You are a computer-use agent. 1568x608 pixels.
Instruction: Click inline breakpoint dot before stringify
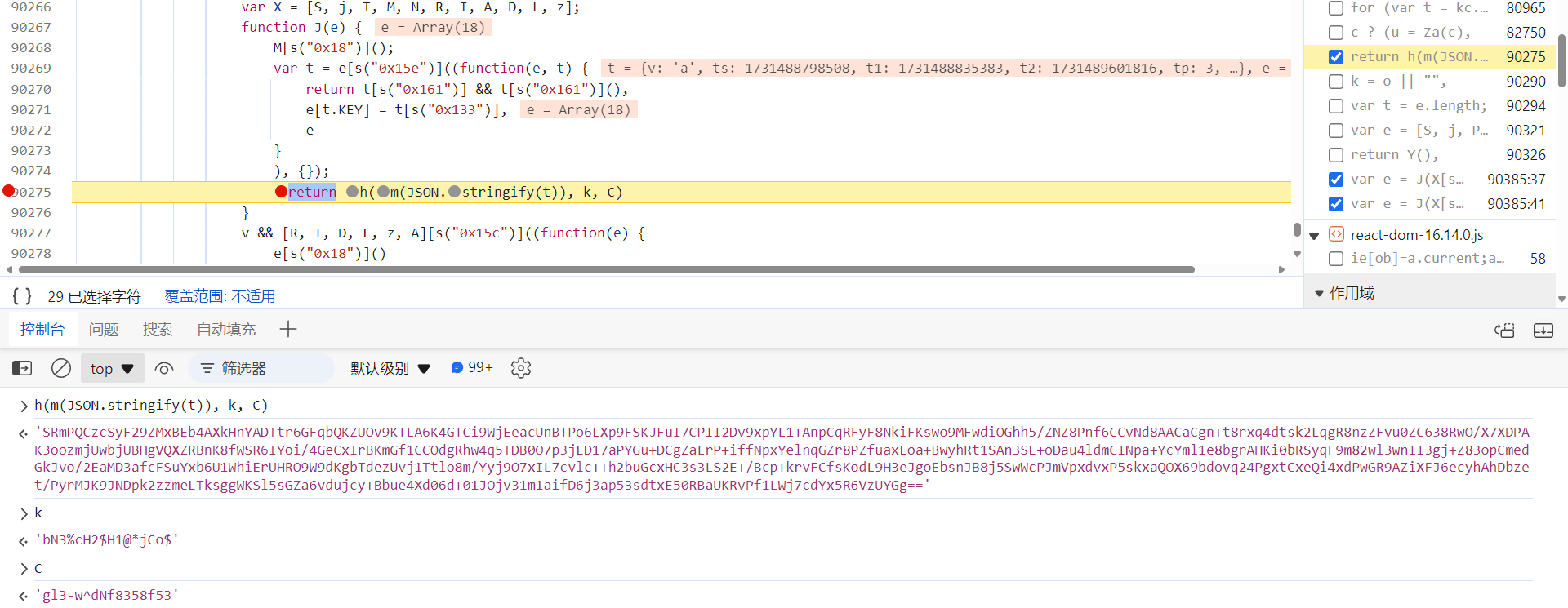click(x=455, y=192)
